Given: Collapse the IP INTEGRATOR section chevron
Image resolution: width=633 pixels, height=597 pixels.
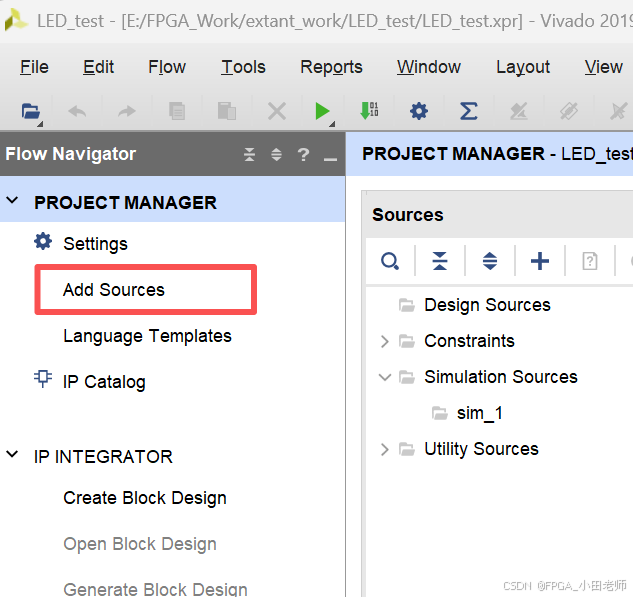Looking at the screenshot, I should [x=13, y=455].
